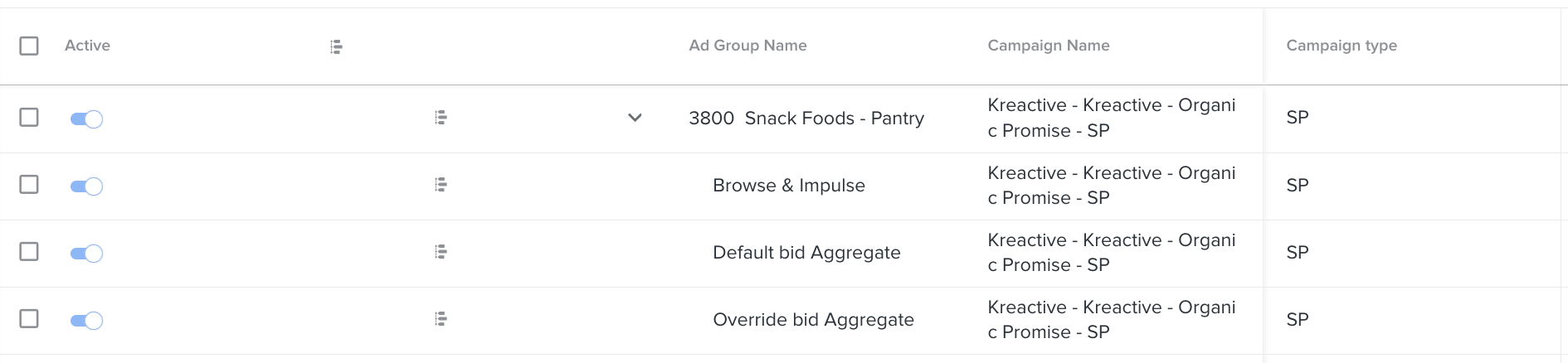Click the Campaign type column header
The height and width of the screenshot is (363, 1568).
[1342, 46]
